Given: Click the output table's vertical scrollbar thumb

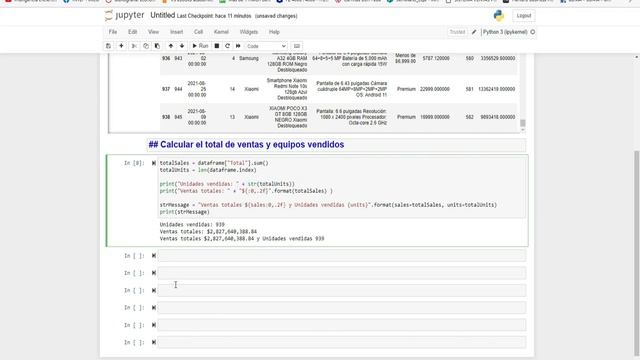Looking at the screenshot, I should tap(522, 123).
